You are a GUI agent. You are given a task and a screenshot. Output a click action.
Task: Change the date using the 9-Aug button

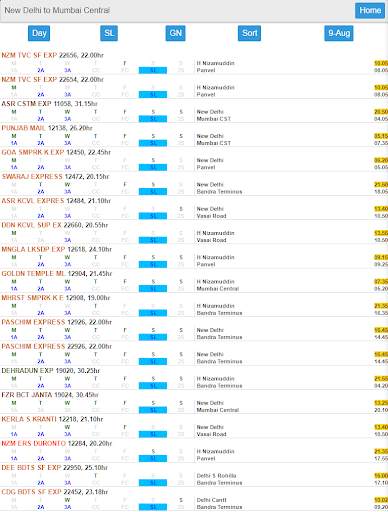339,33
